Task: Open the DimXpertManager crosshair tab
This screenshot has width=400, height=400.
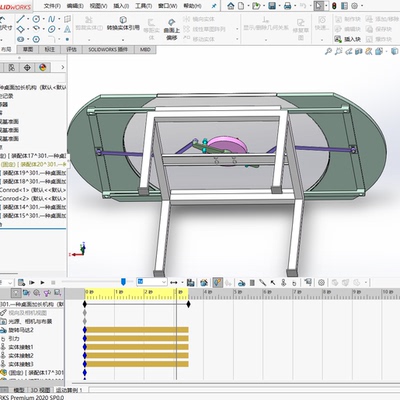Action: tap(27, 68)
